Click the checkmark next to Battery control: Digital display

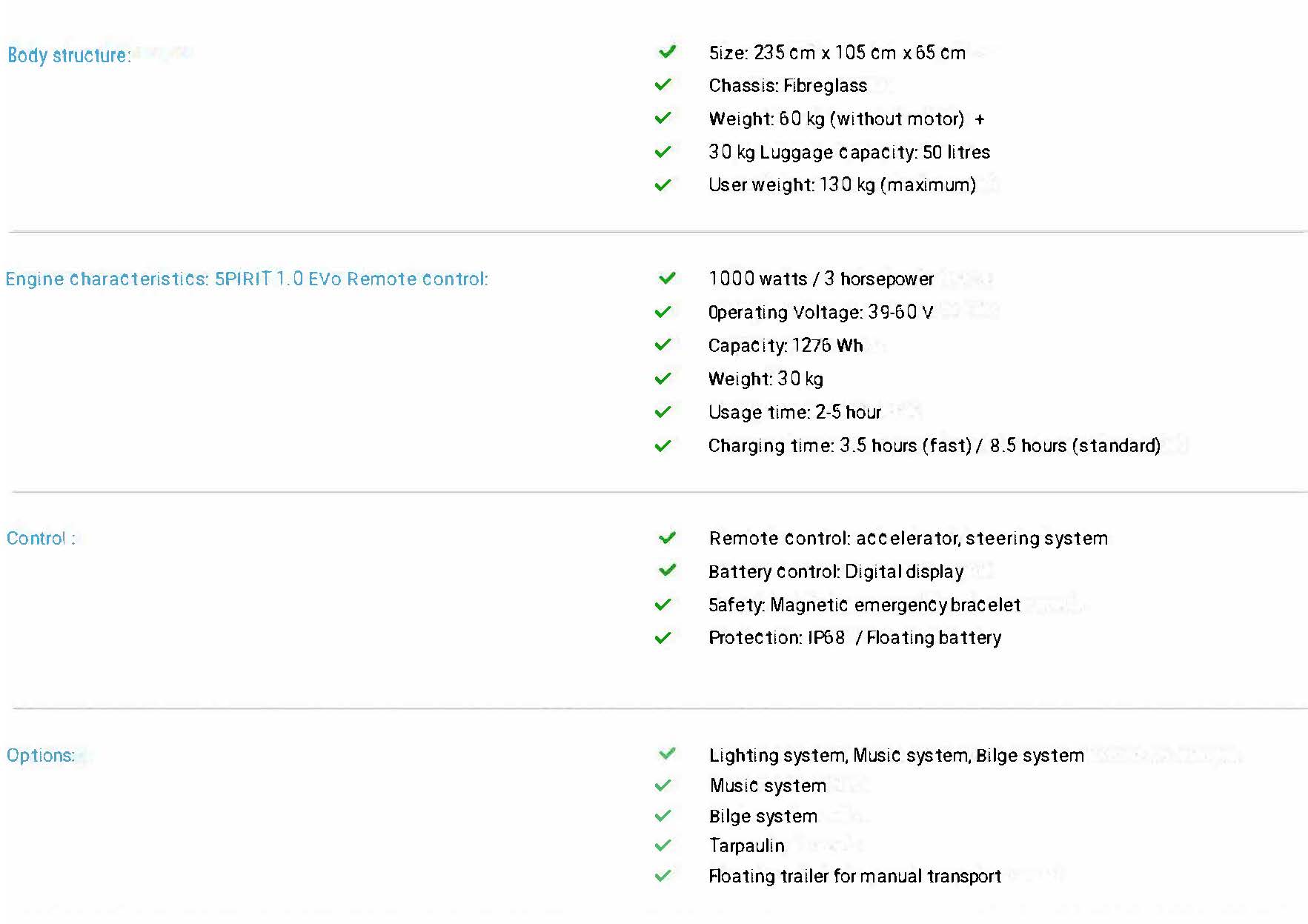667,570
